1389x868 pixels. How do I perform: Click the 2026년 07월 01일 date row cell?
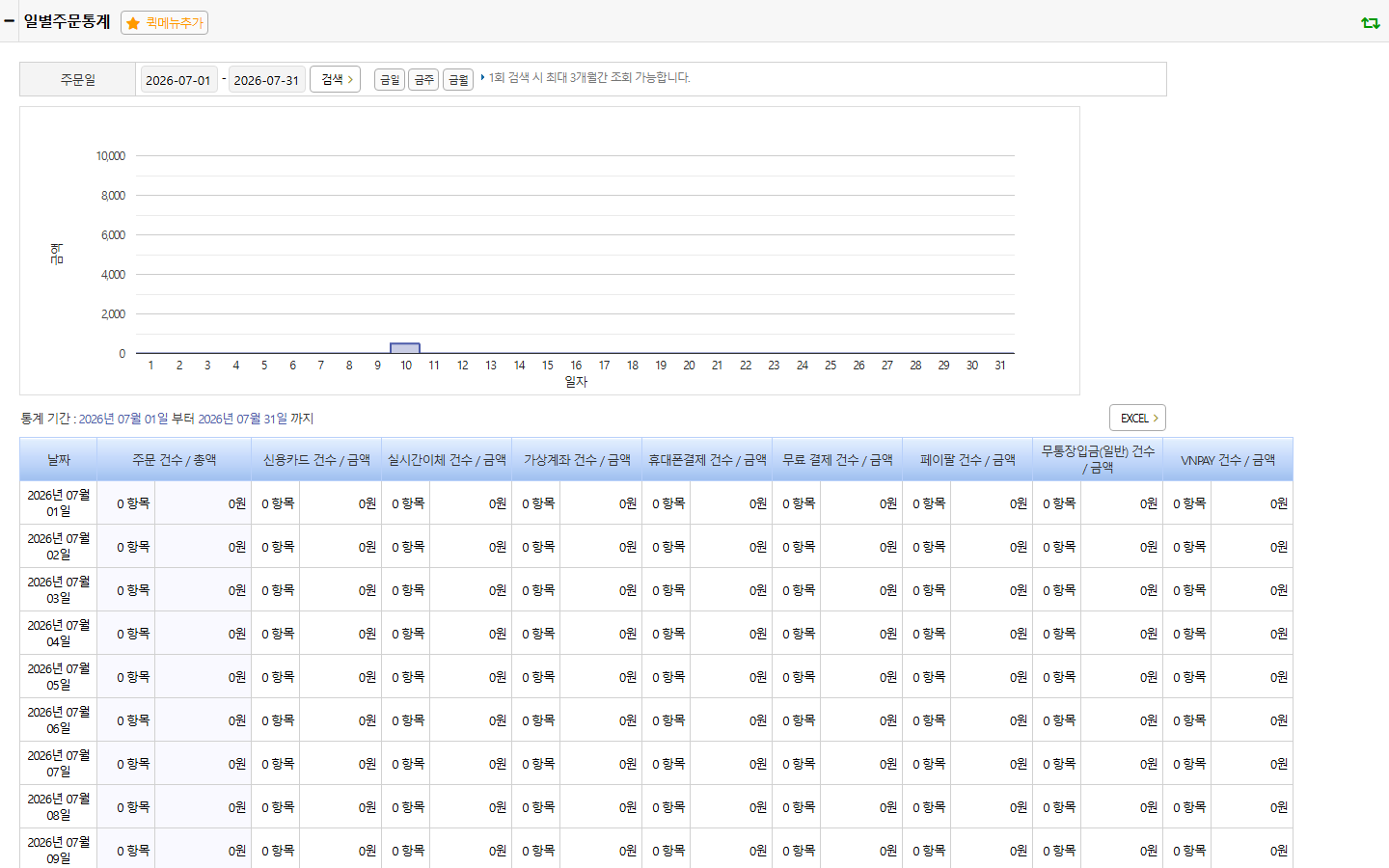click(x=58, y=502)
